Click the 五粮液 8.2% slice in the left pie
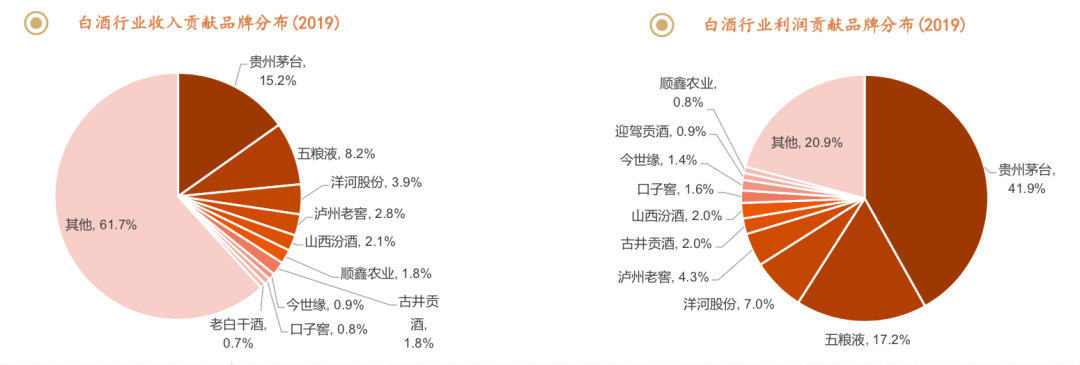 (x=260, y=164)
